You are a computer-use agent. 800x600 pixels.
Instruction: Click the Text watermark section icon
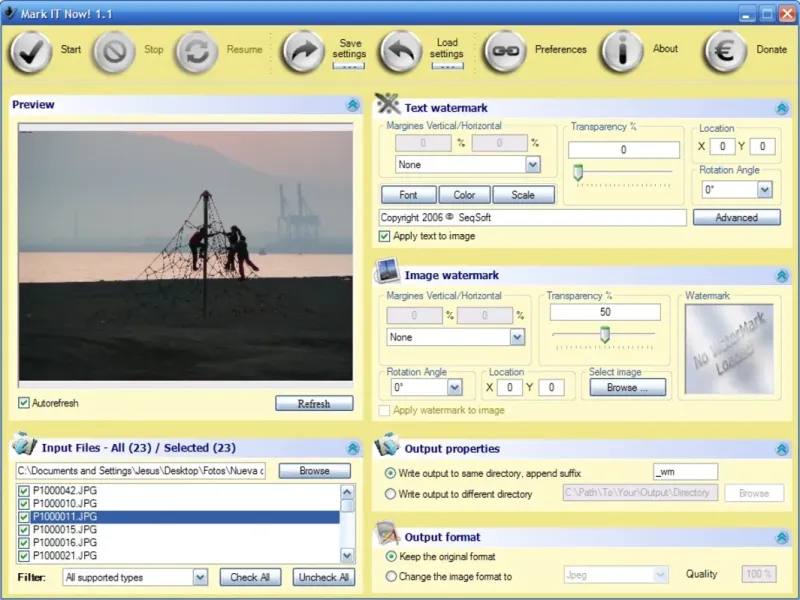coord(388,104)
